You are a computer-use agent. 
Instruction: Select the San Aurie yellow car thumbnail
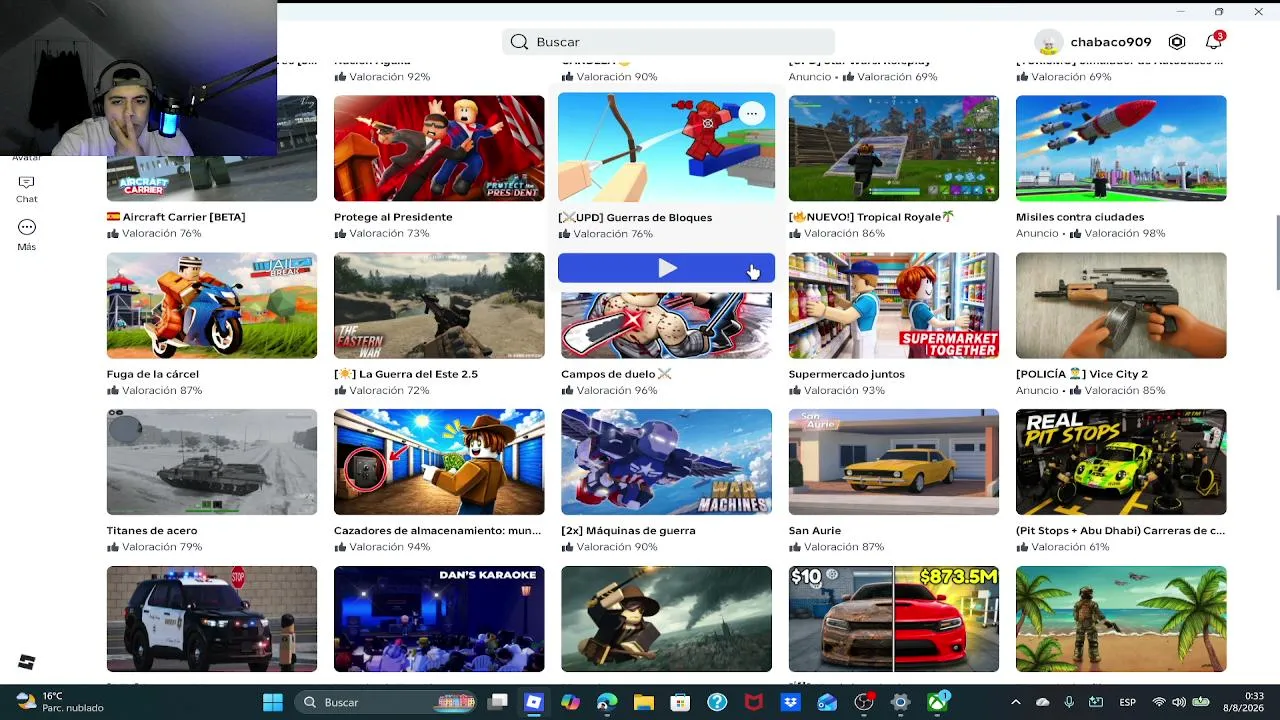(894, 462)
